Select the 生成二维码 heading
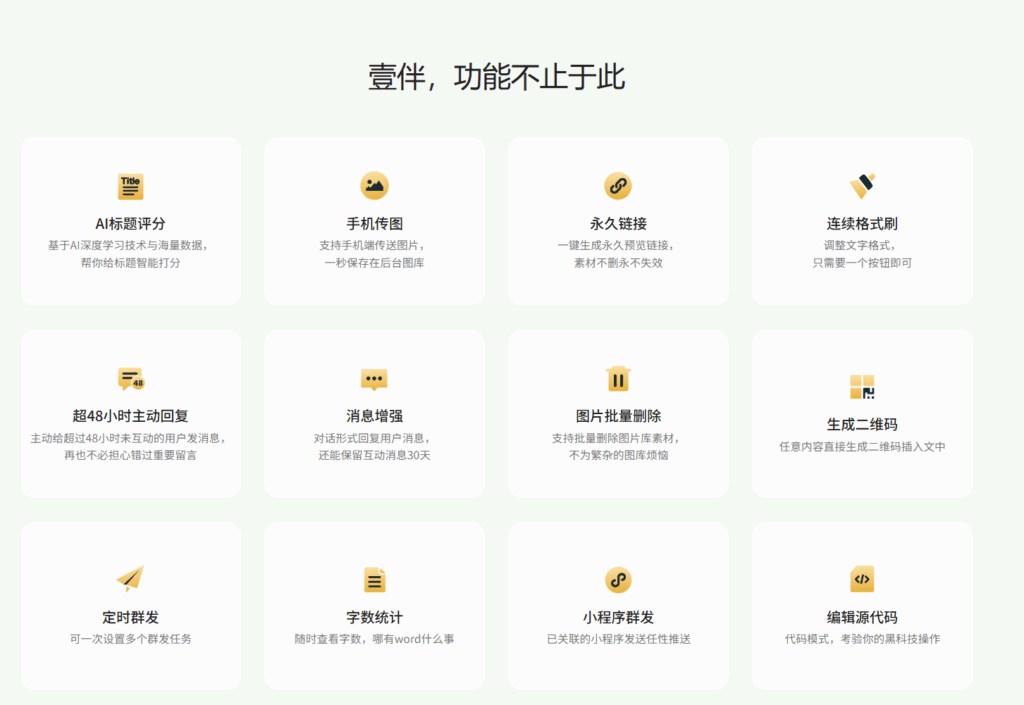 pyautogui.click(x=862, y=424)
